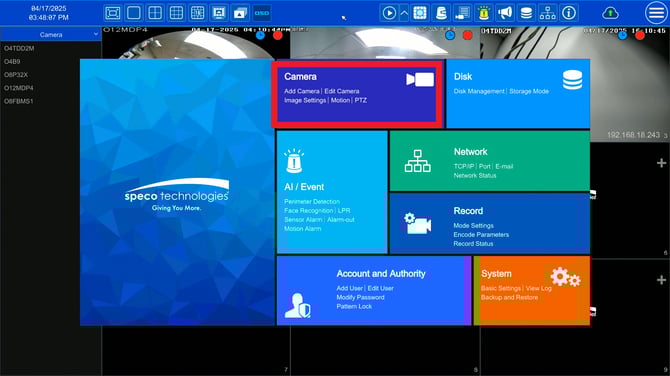Select camera O8FBMS1 in the list
The width and height of the screenshot is (670, 376).
pos(18,101)
